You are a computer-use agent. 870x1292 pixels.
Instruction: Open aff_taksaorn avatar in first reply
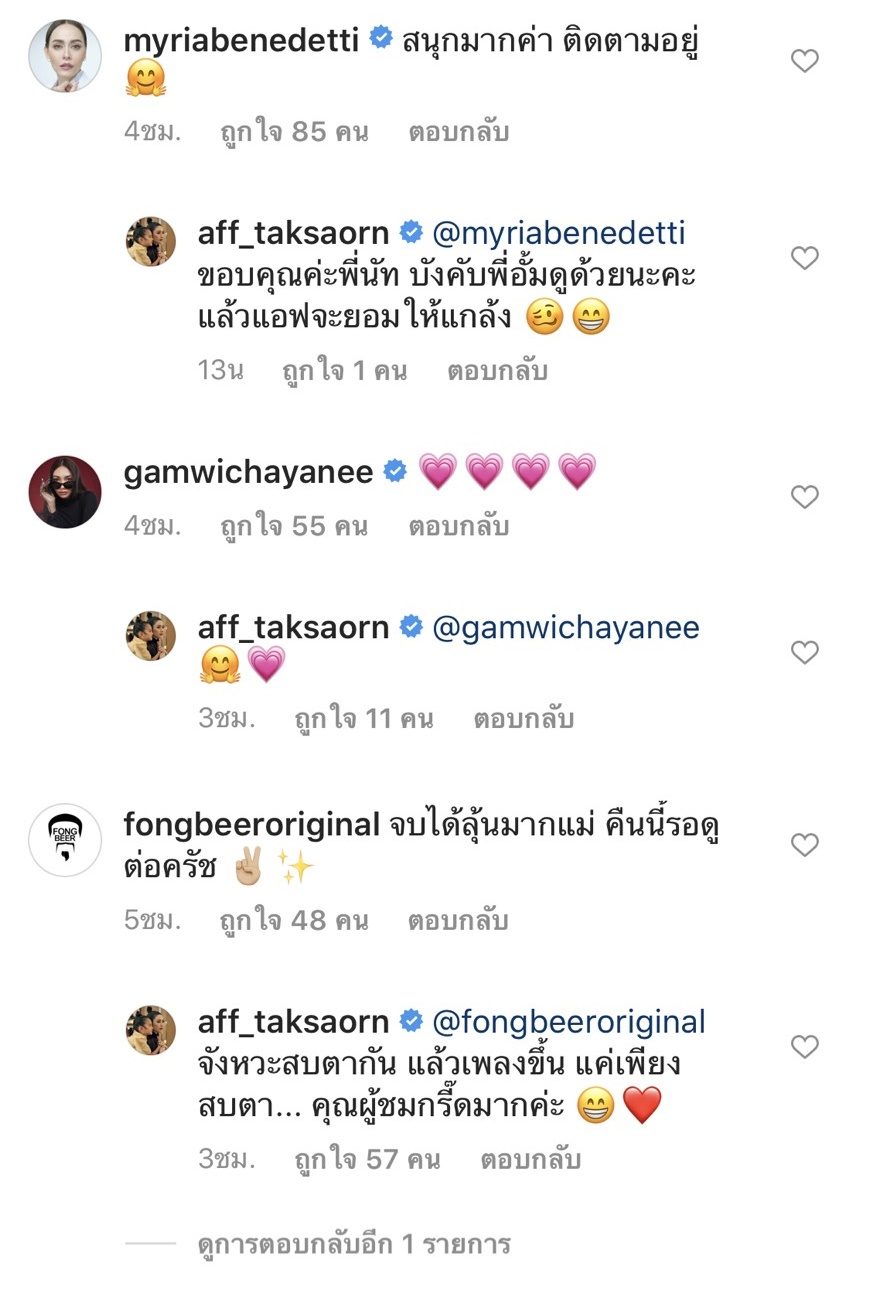(x=151, y=242)
